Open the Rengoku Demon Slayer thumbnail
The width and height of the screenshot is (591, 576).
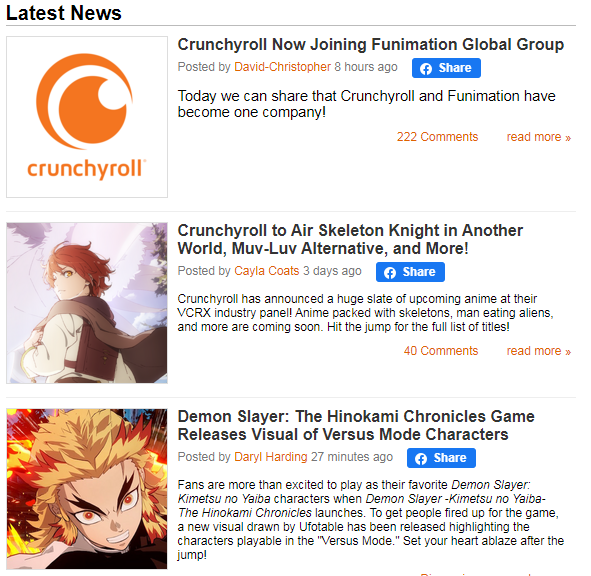[x=87, y=489]
